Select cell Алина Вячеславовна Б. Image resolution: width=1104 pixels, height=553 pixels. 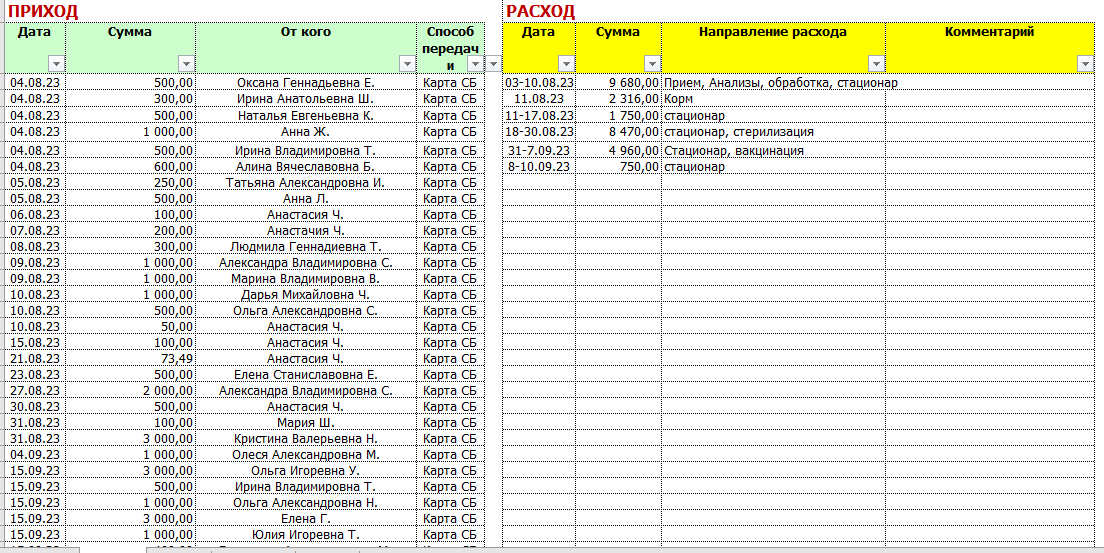(306, 166)
